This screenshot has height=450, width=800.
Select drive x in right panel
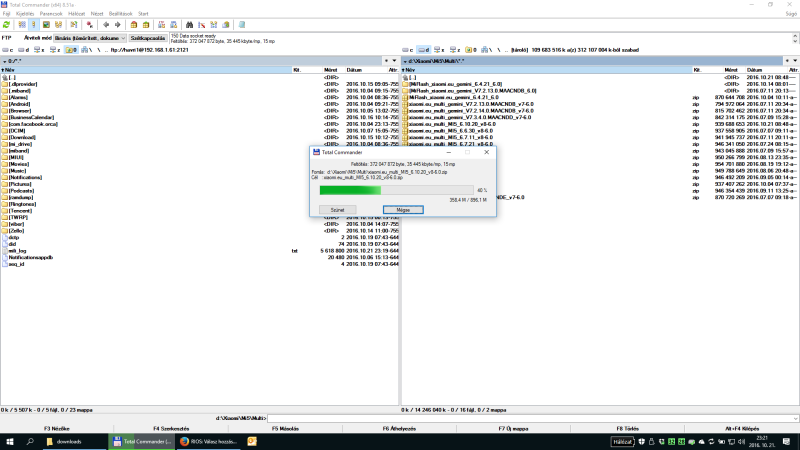pyautogui.click(x=439, y=50)
